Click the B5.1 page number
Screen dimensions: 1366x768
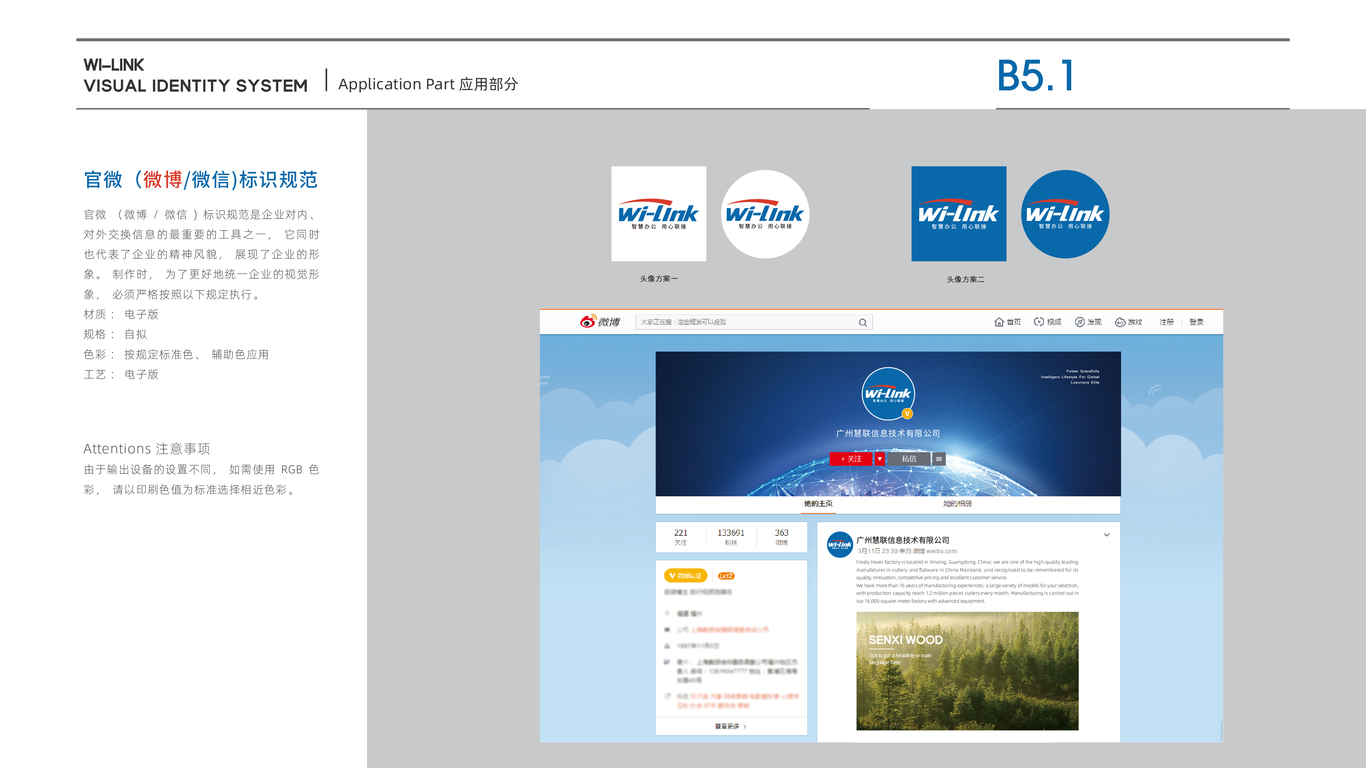click(x=1036, y=76)
